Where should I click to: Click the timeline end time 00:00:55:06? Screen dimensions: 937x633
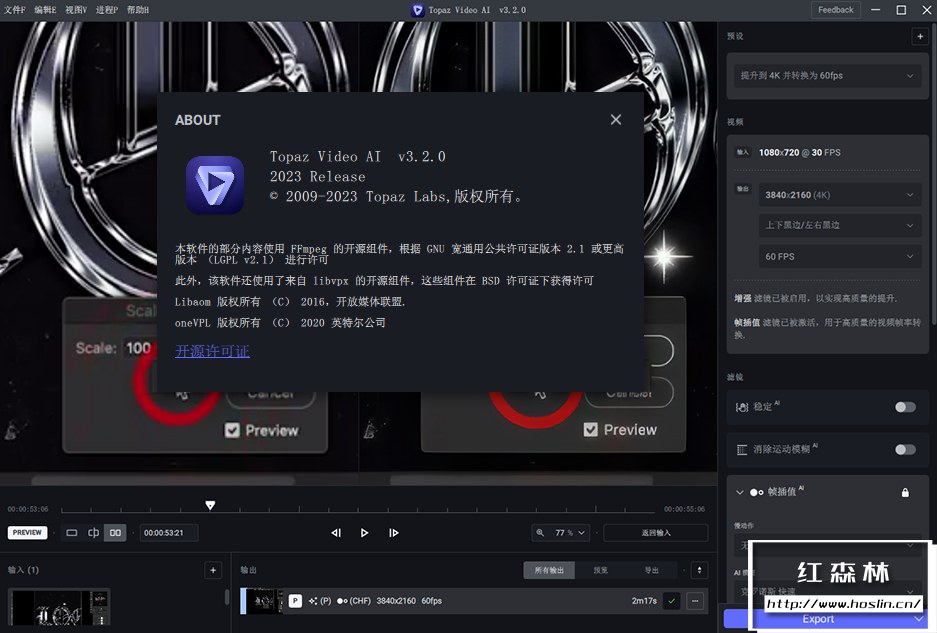point(684,509)
